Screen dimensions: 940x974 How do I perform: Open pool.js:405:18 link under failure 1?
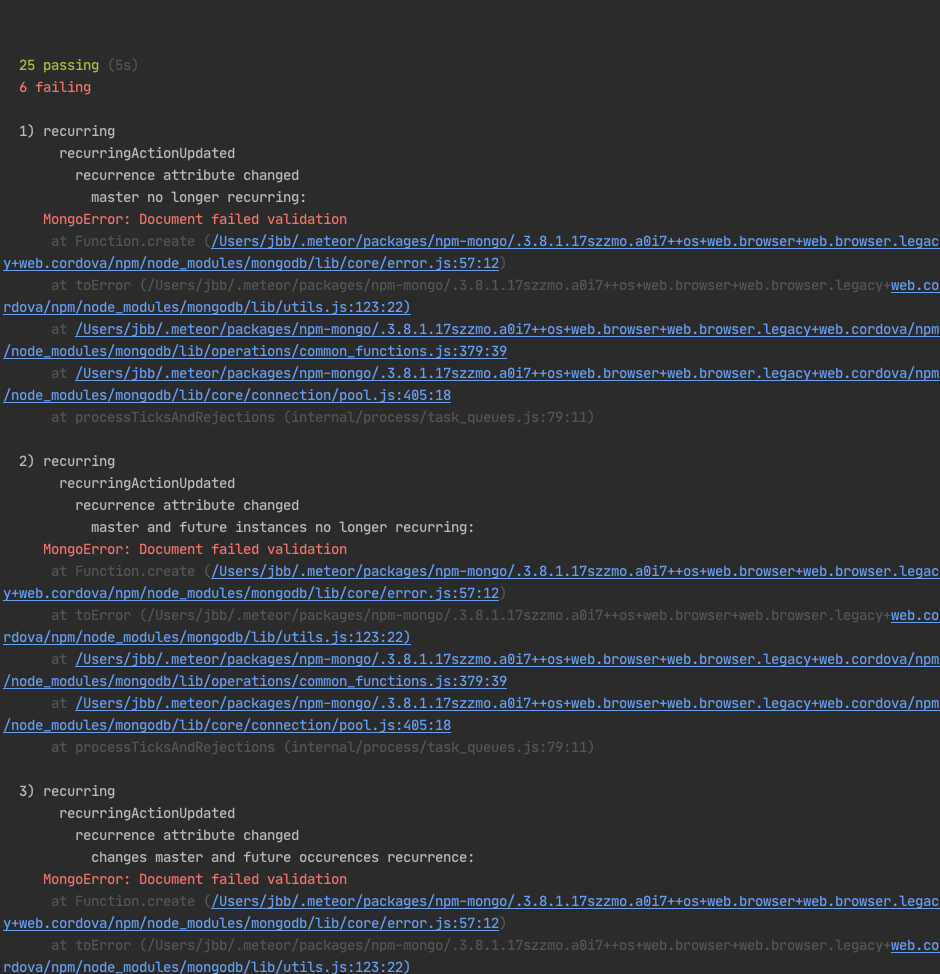pyautogui.click(x=227, y=396)
